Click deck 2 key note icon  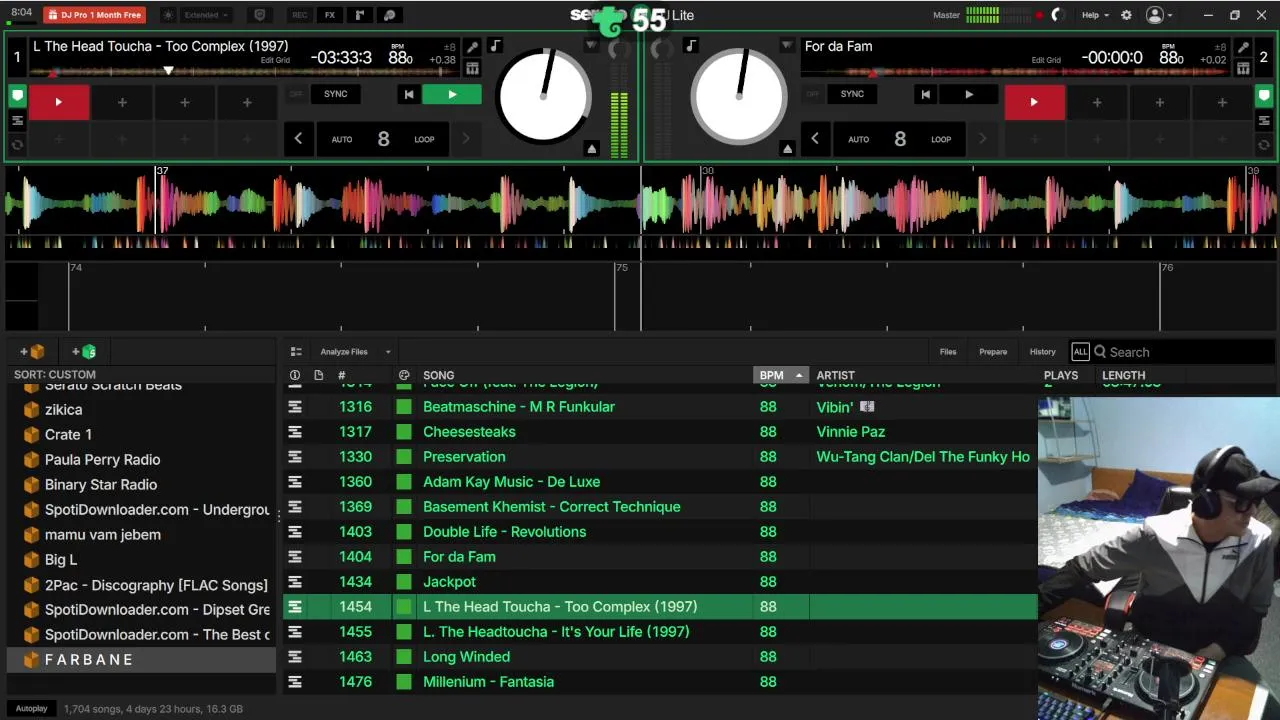click(x=691, y=46)
